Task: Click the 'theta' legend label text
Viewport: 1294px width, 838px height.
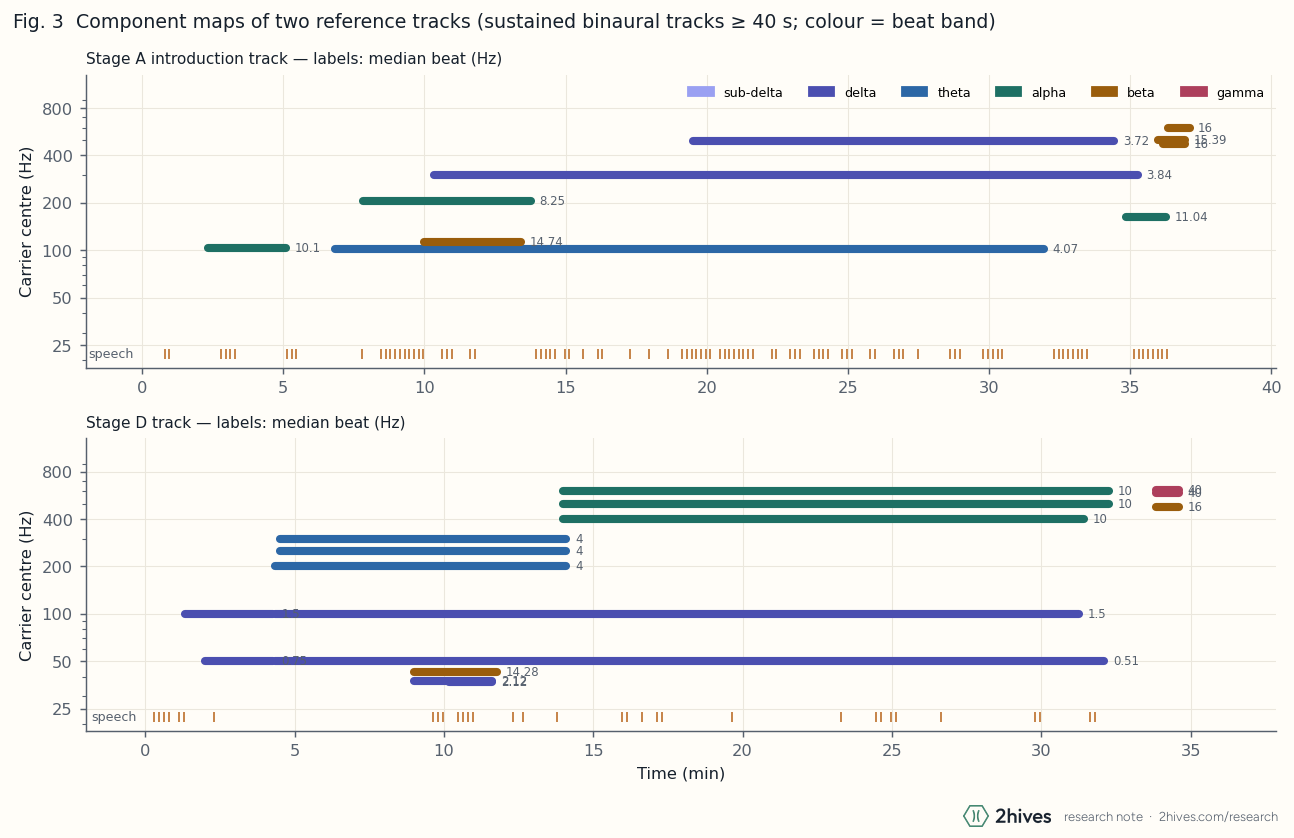Action: coord(954,93)
